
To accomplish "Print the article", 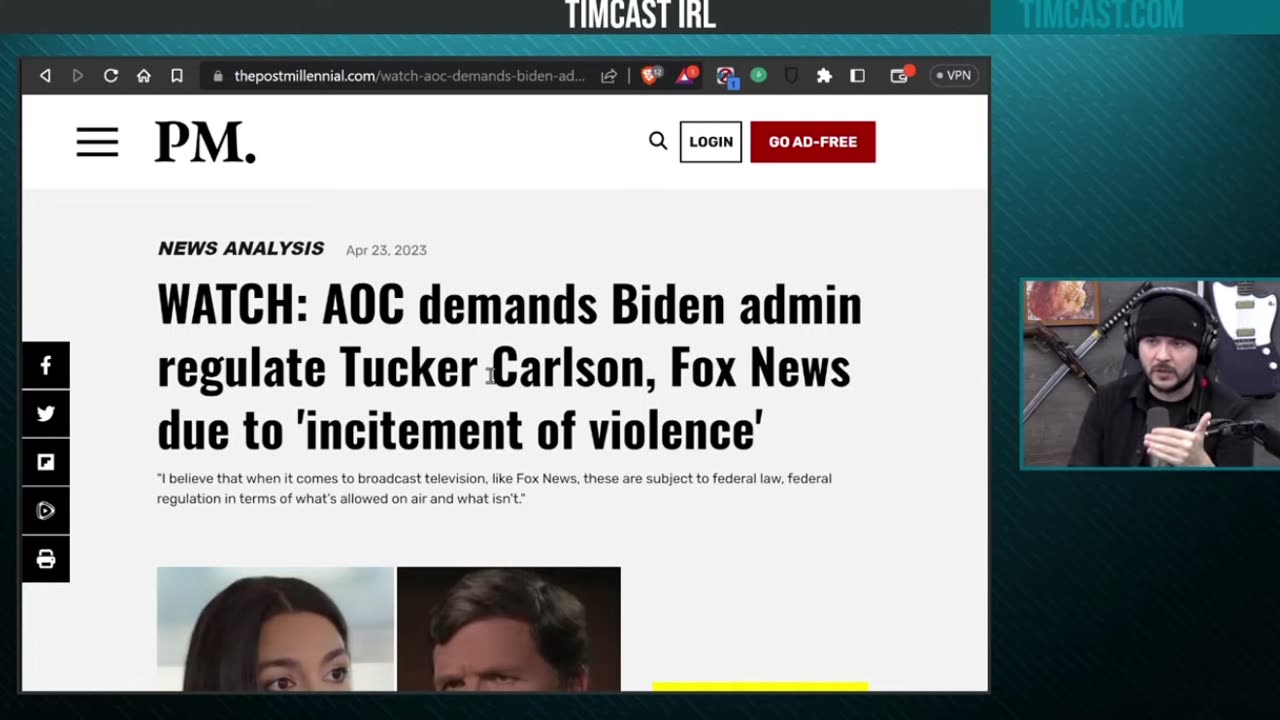I will pos(46,559).
